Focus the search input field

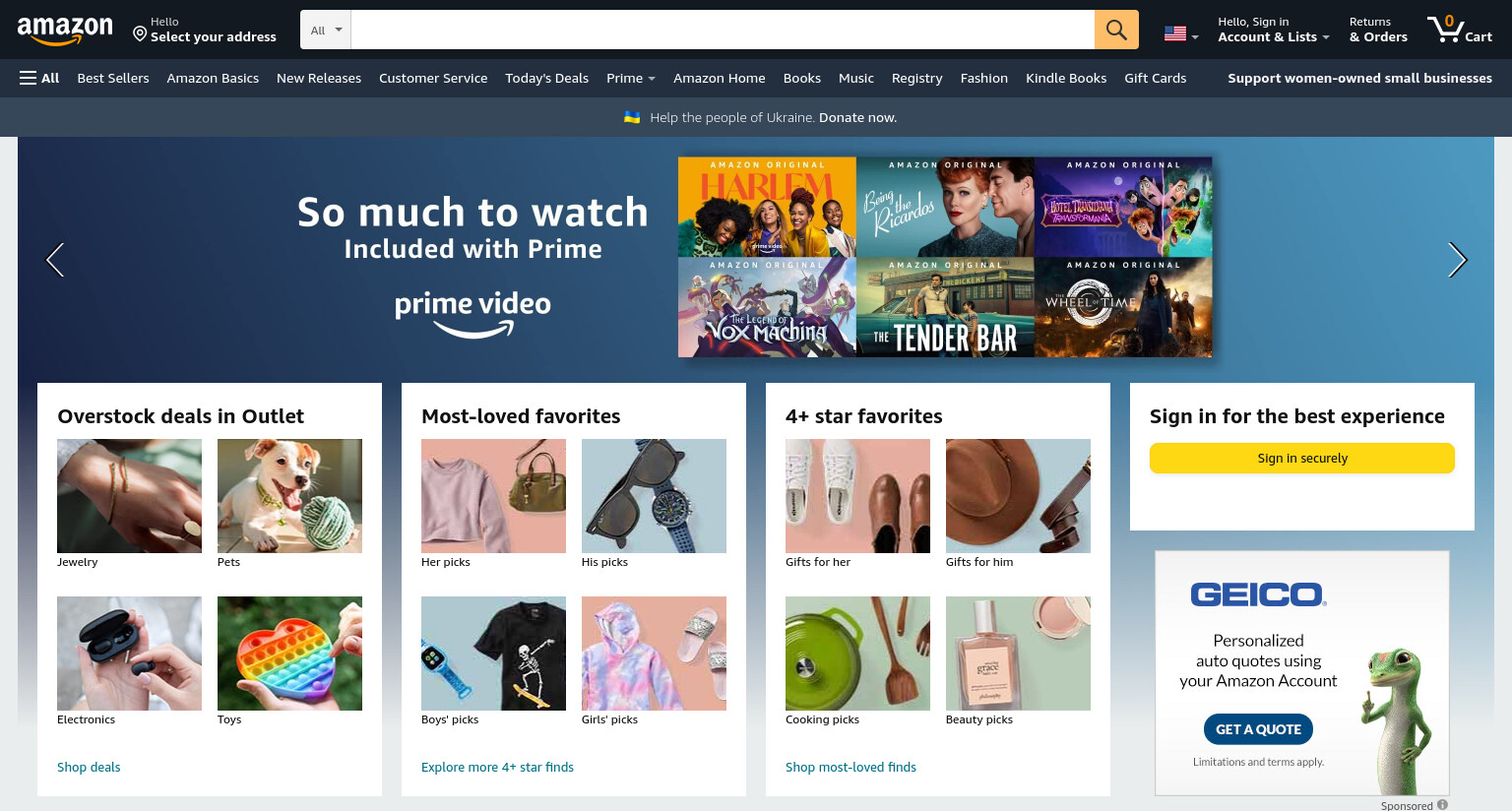723,30
